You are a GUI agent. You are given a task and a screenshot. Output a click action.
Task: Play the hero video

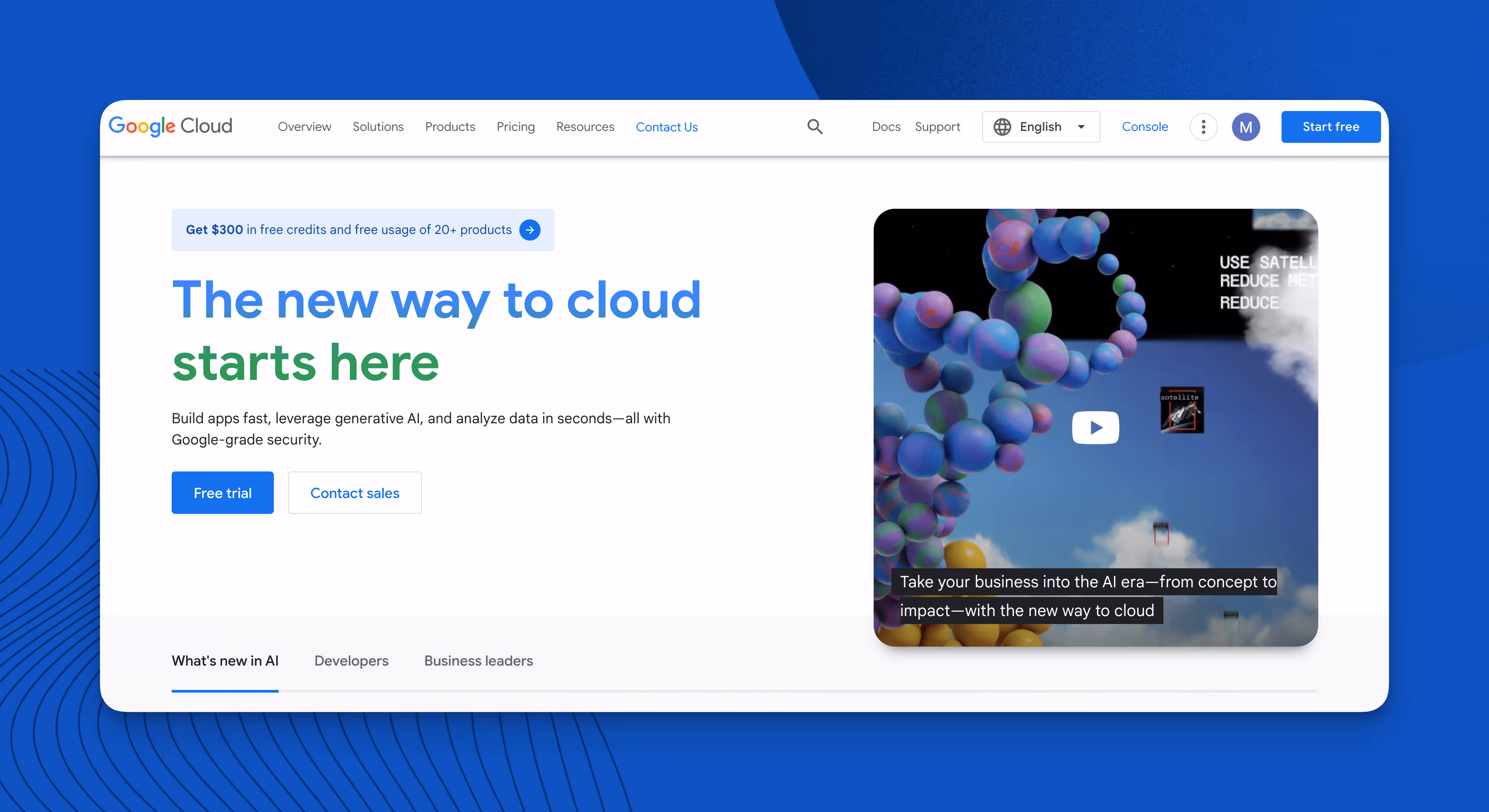1095,427
